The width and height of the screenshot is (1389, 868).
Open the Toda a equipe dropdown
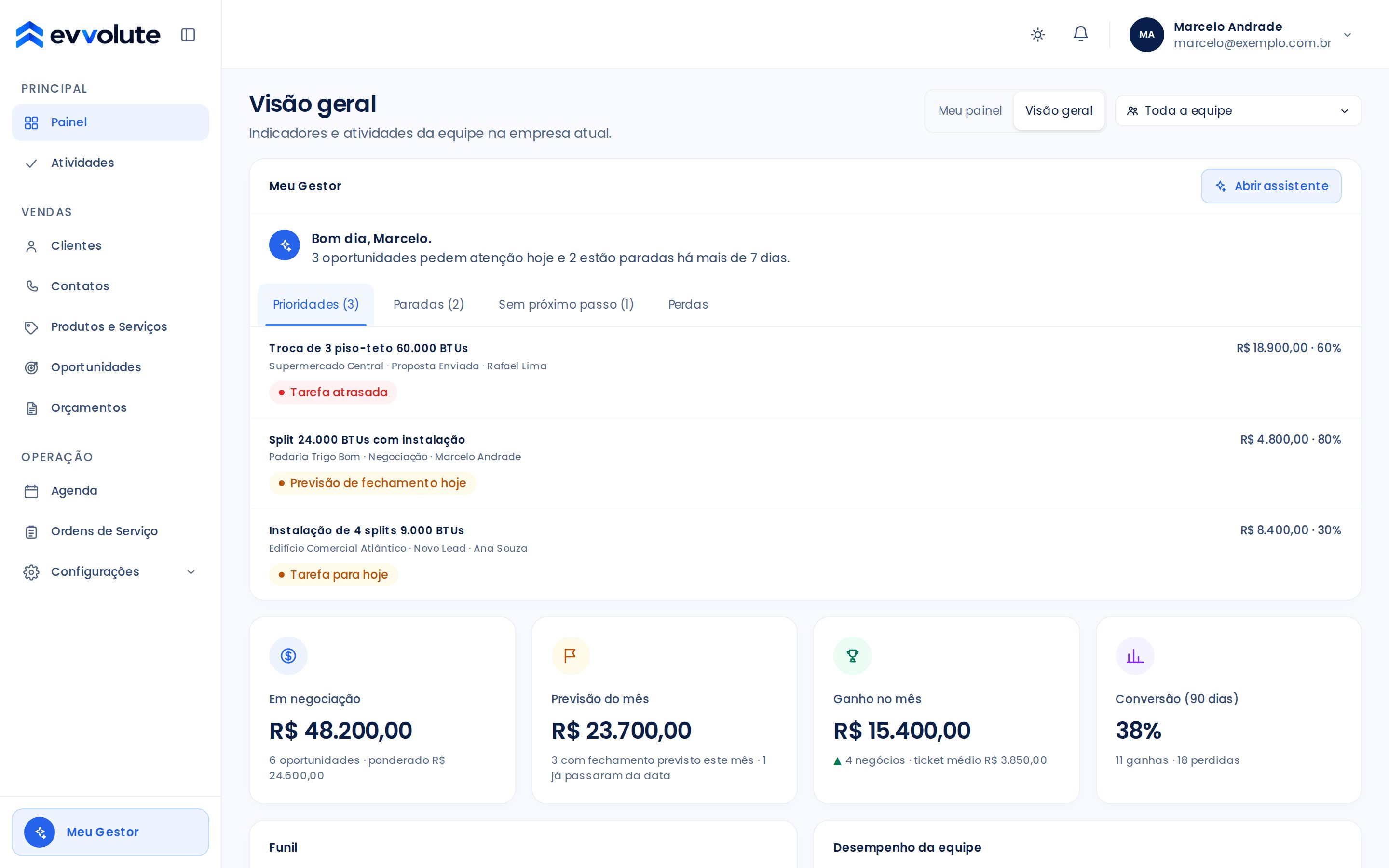click(x=1238, y=111)
